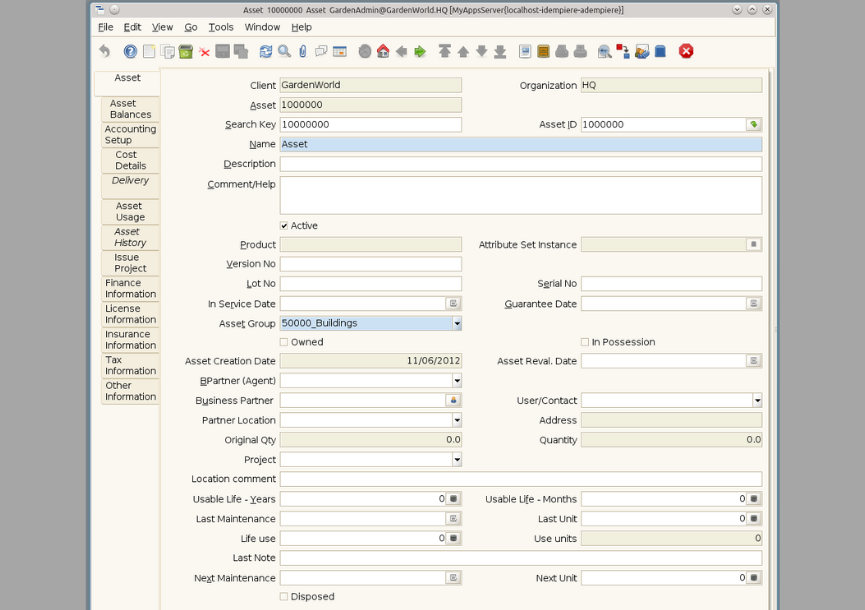Open the Tools menu

tap(221, 27)
